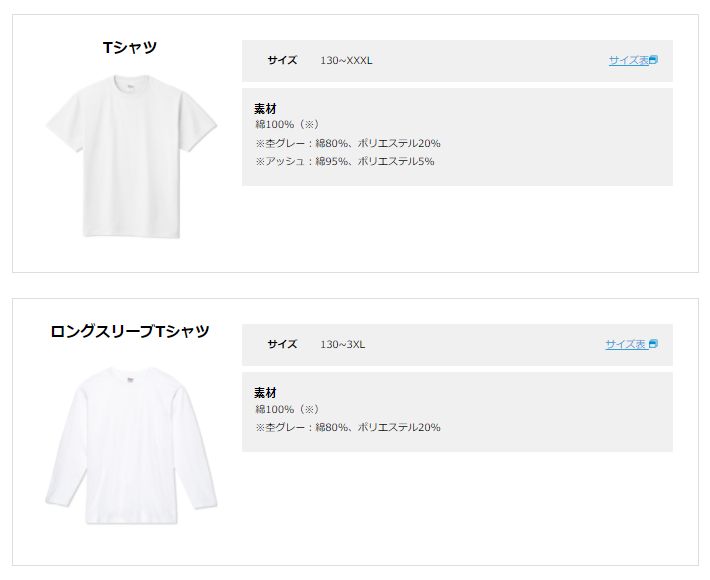
Task: Open the サイズ表 link for ロングスリーブTシャツ
Action: click(625, 344)
